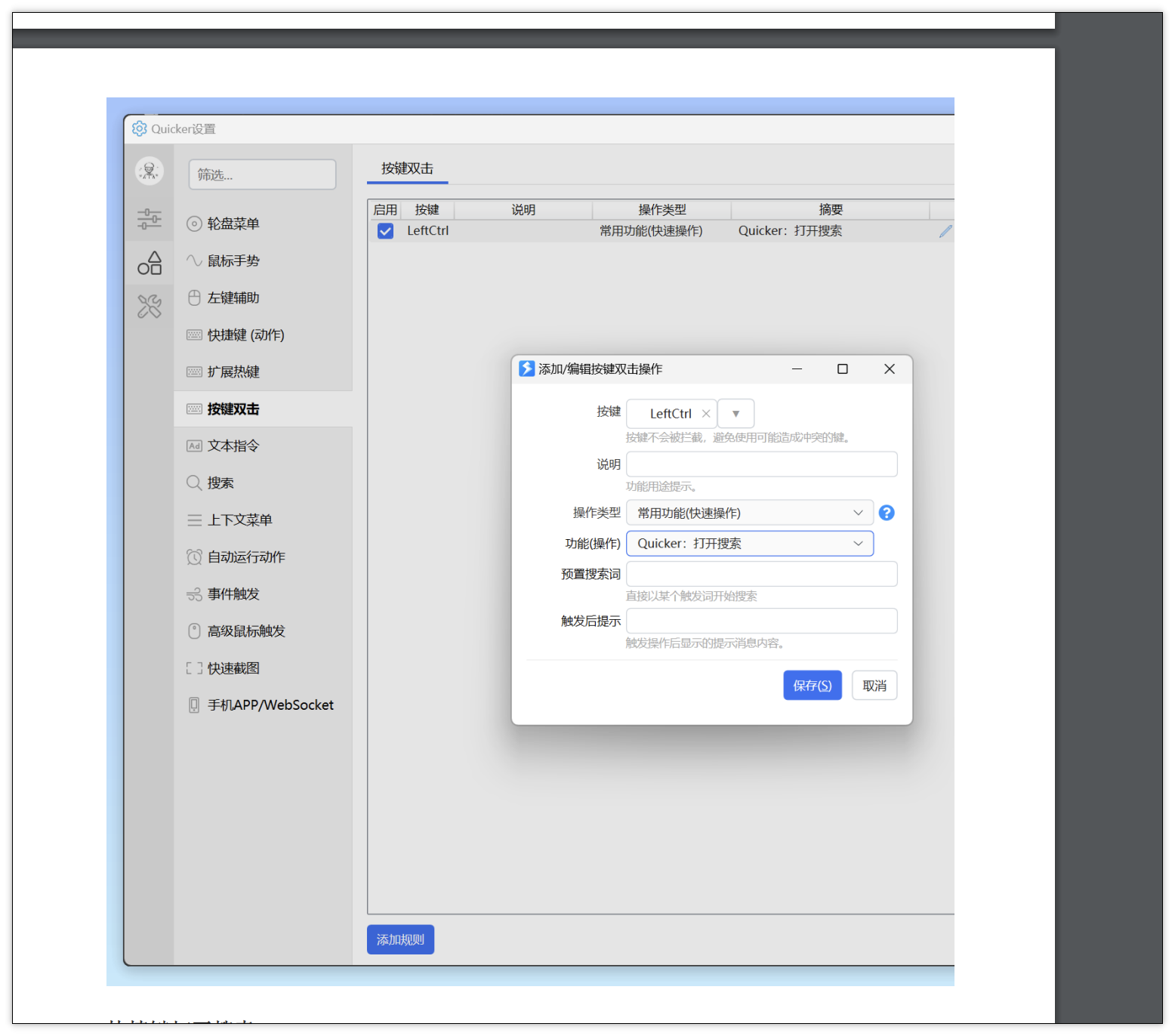Click the magnifier icon next to 搜索

click(195, 483)
